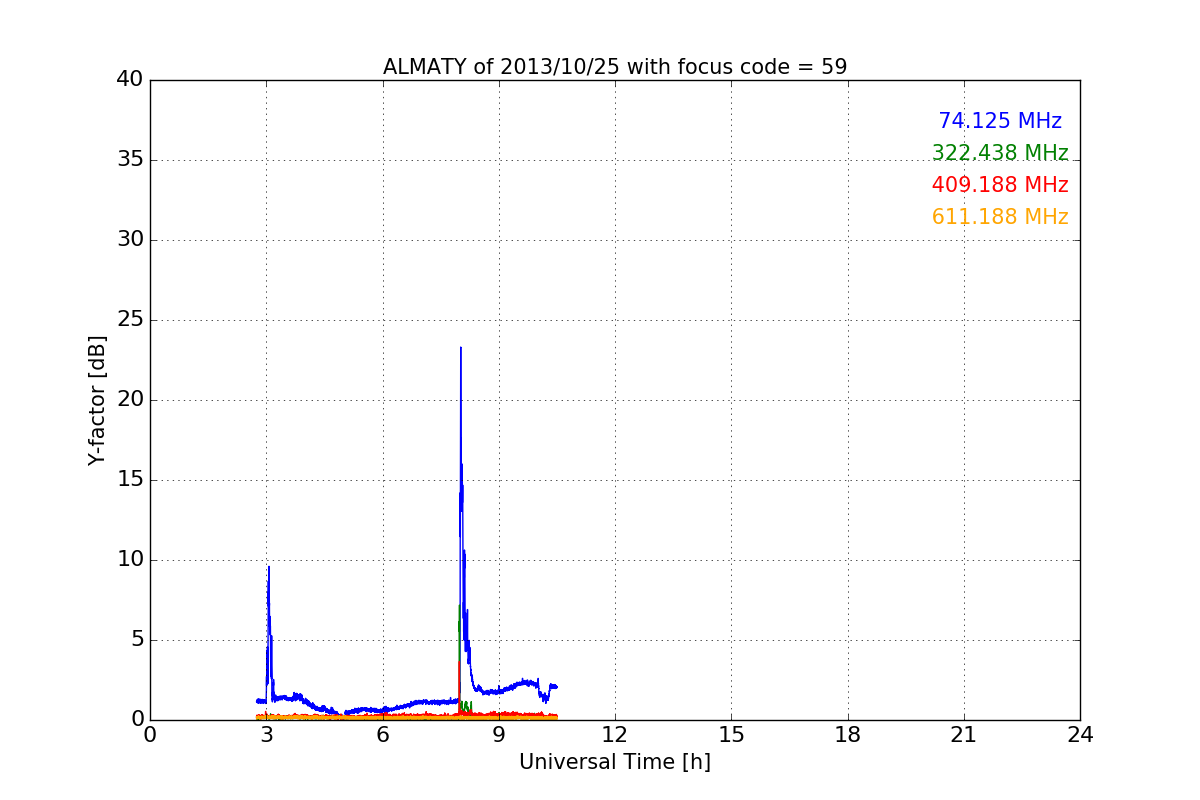
Task: Select the orange 611.188 MHz legend label
Action: [x=1000, y=217]
